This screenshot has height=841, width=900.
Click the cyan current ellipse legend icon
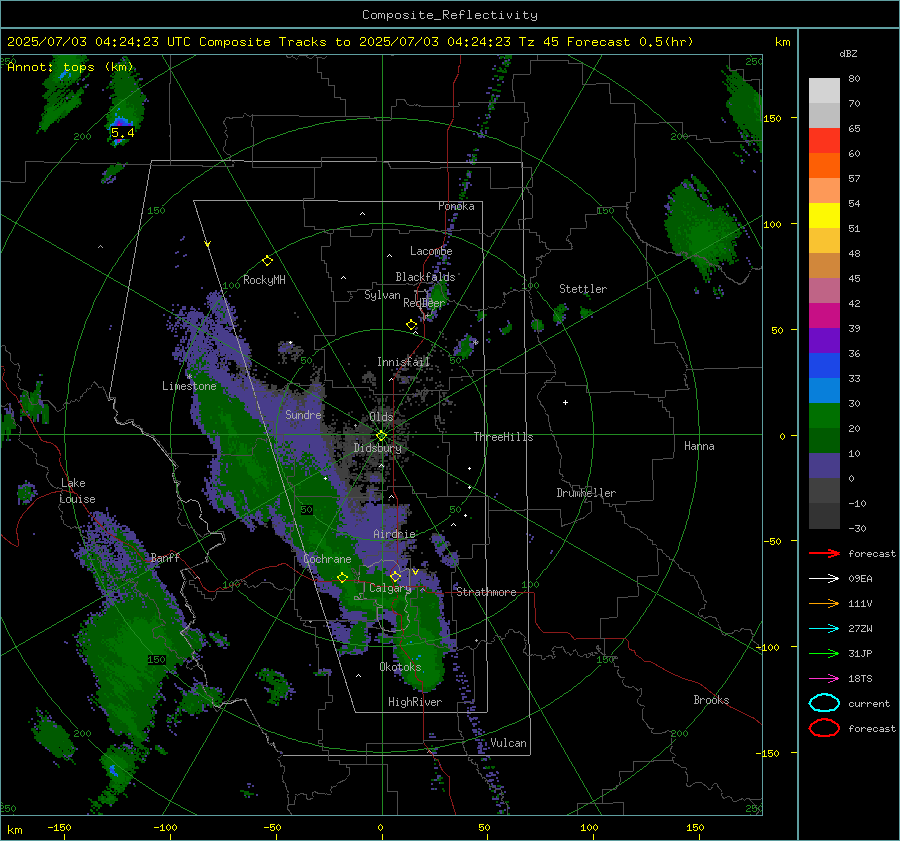(824, 703)
